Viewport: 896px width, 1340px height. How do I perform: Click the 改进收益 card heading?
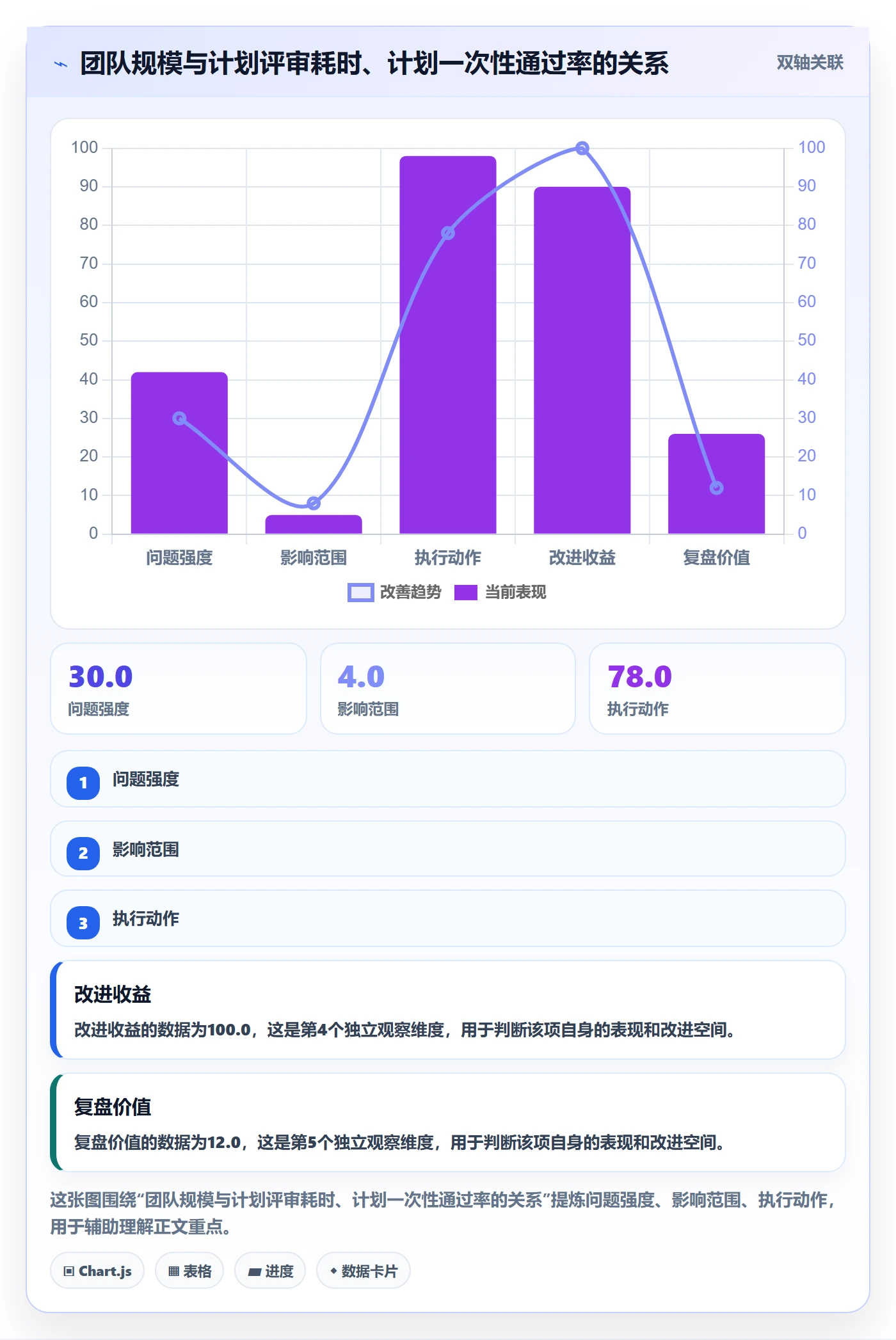tap(113, 994)
